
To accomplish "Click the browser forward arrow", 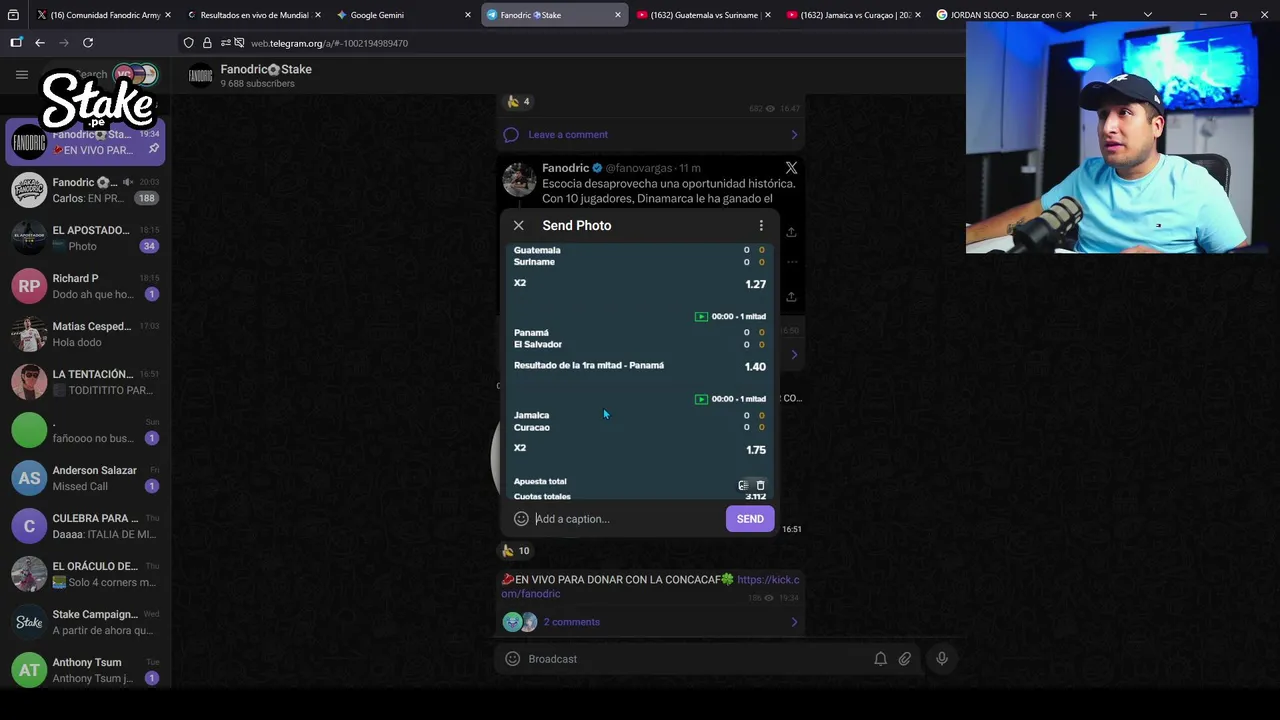I will (64, 43).
